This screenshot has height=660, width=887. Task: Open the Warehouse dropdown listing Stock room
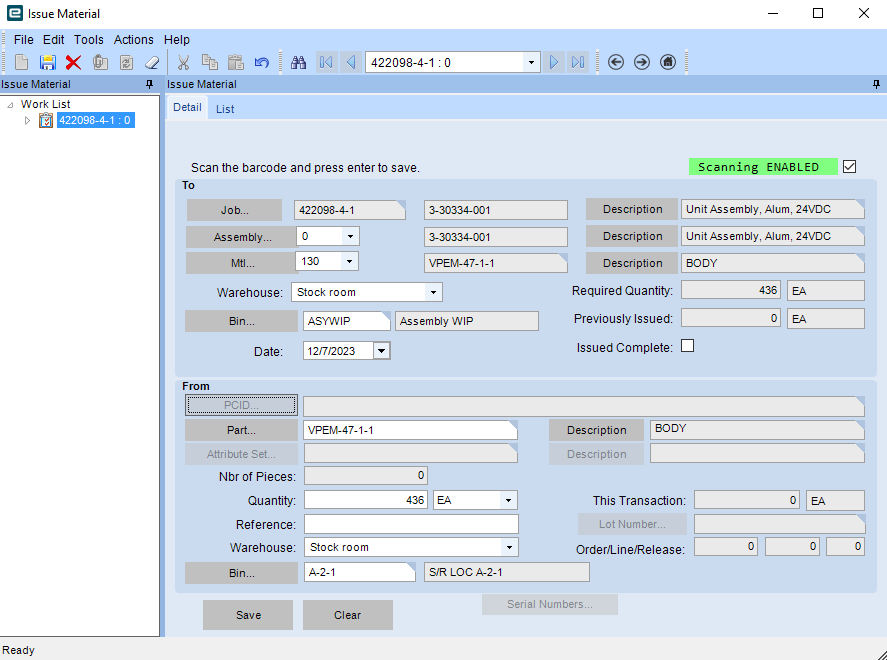pos(434,291)
